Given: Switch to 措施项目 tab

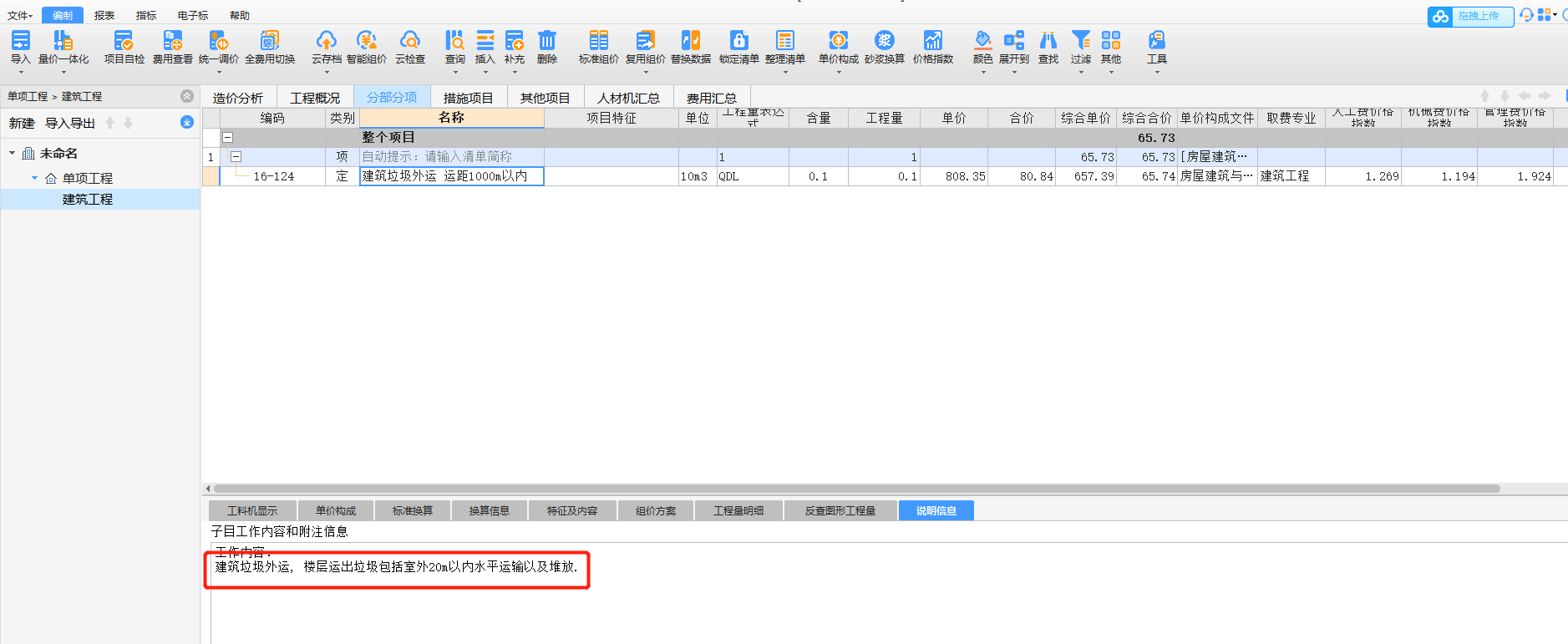Looking at the screenshot, I should click(x=469, y=98).
